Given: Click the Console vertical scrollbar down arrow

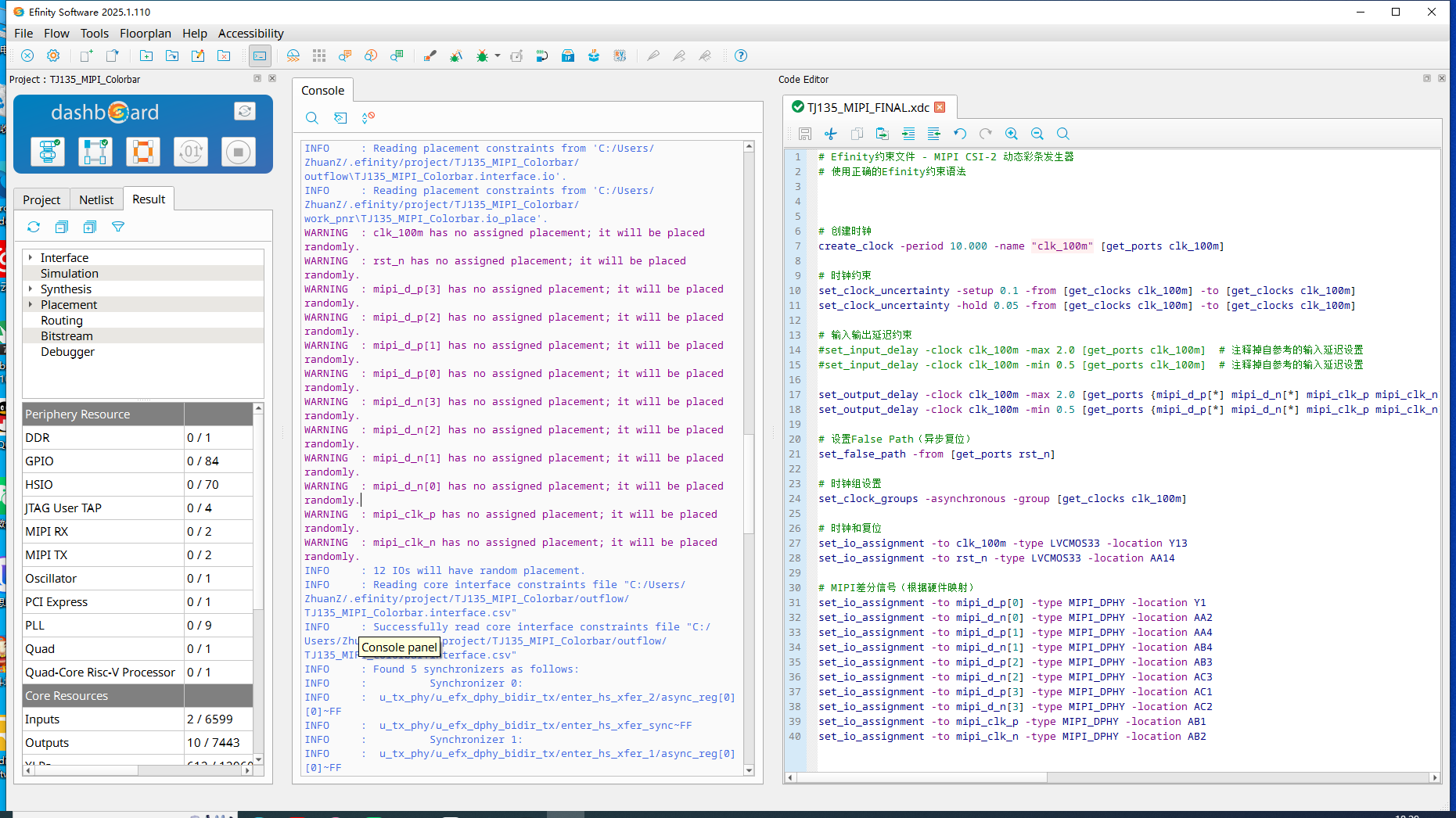Looking at the screenshot, I should pos(749,770).
